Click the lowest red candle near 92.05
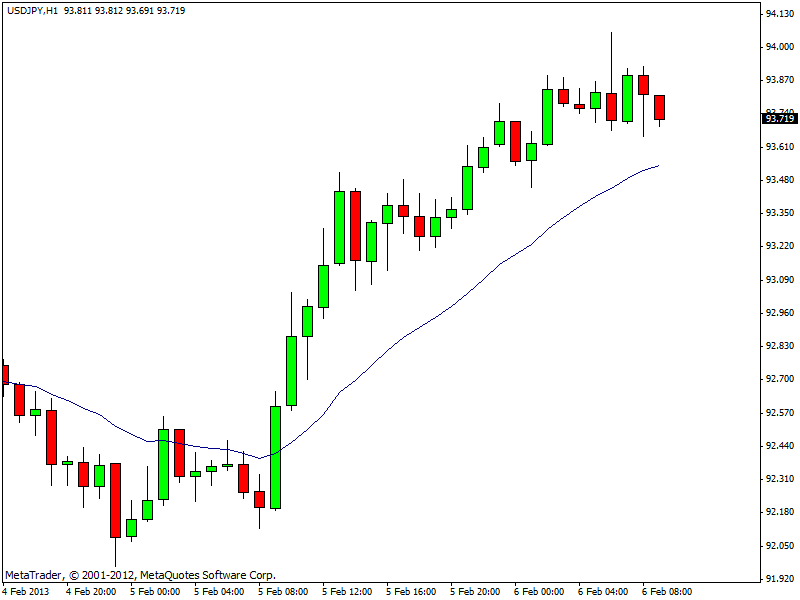This screenshot has height=600, width=800. point(115,500)
